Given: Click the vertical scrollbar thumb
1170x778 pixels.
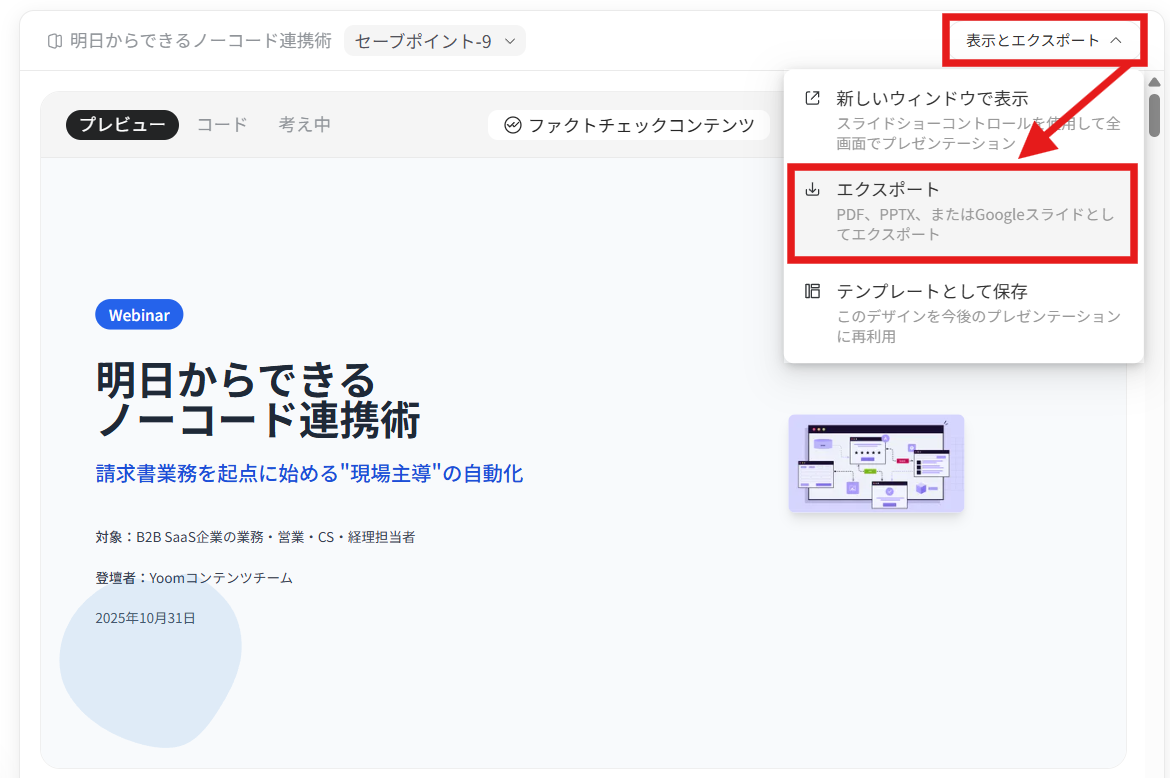Looking at the screenshot, I should point(1154,115).
